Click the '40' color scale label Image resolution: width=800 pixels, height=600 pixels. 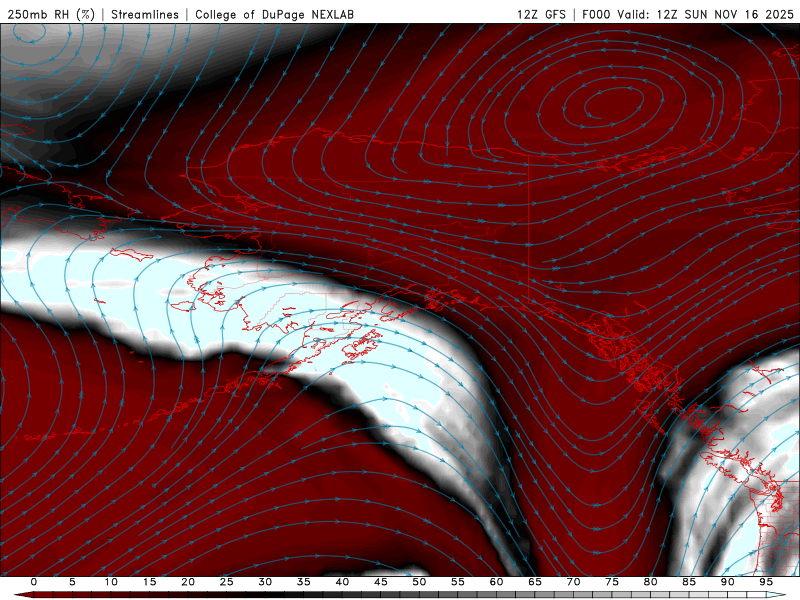coord(342,582)
